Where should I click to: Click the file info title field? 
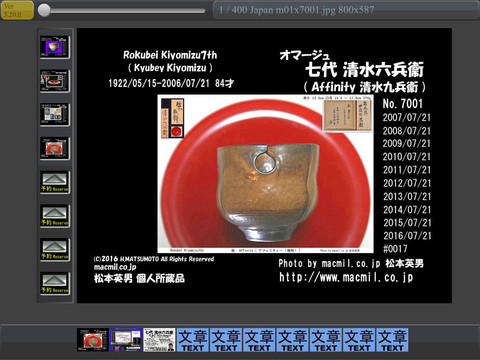click(346, 10)
